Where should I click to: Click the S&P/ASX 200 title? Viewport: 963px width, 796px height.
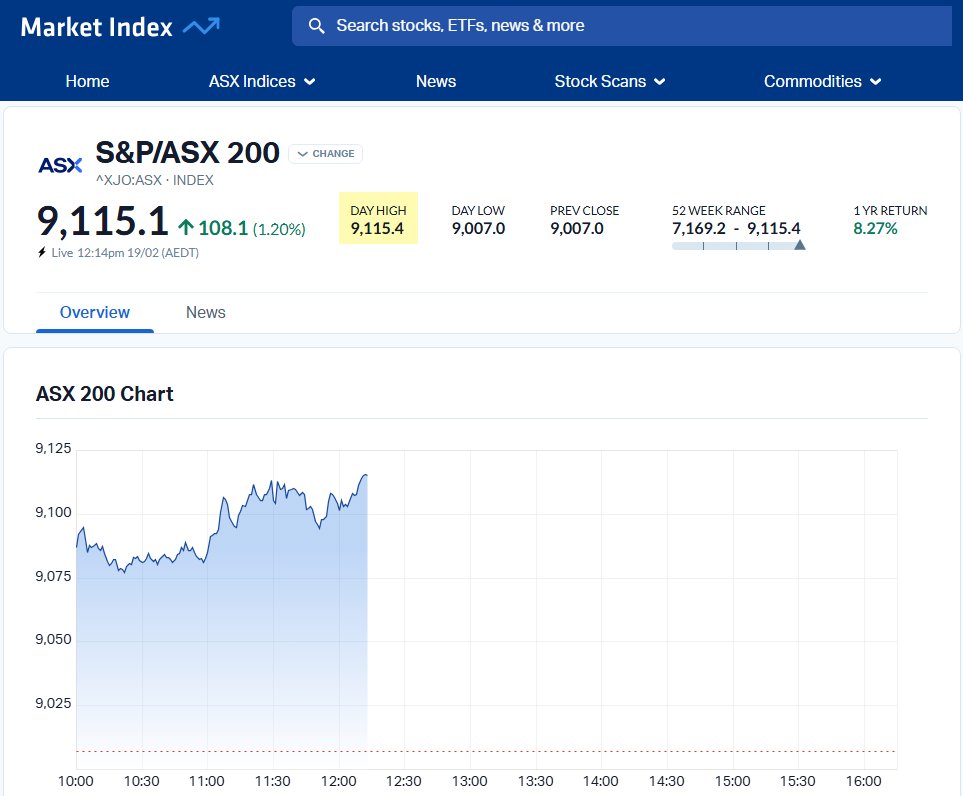187,153
